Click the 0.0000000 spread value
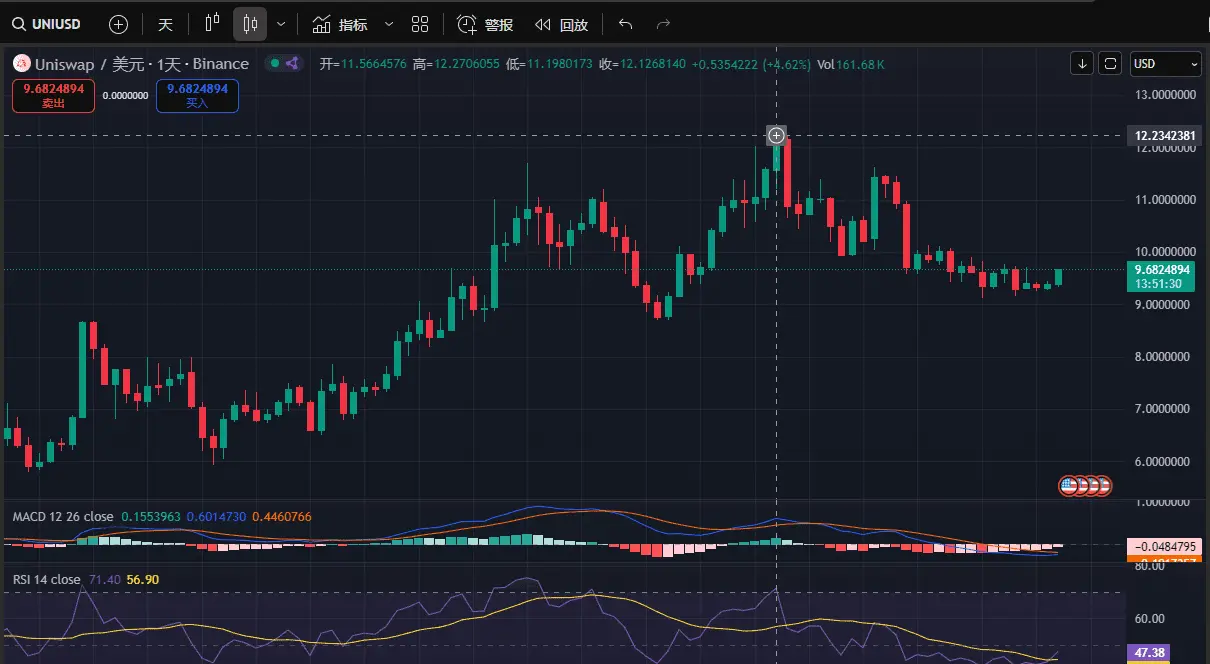The image size is (1210, 664). coord(125,96)
